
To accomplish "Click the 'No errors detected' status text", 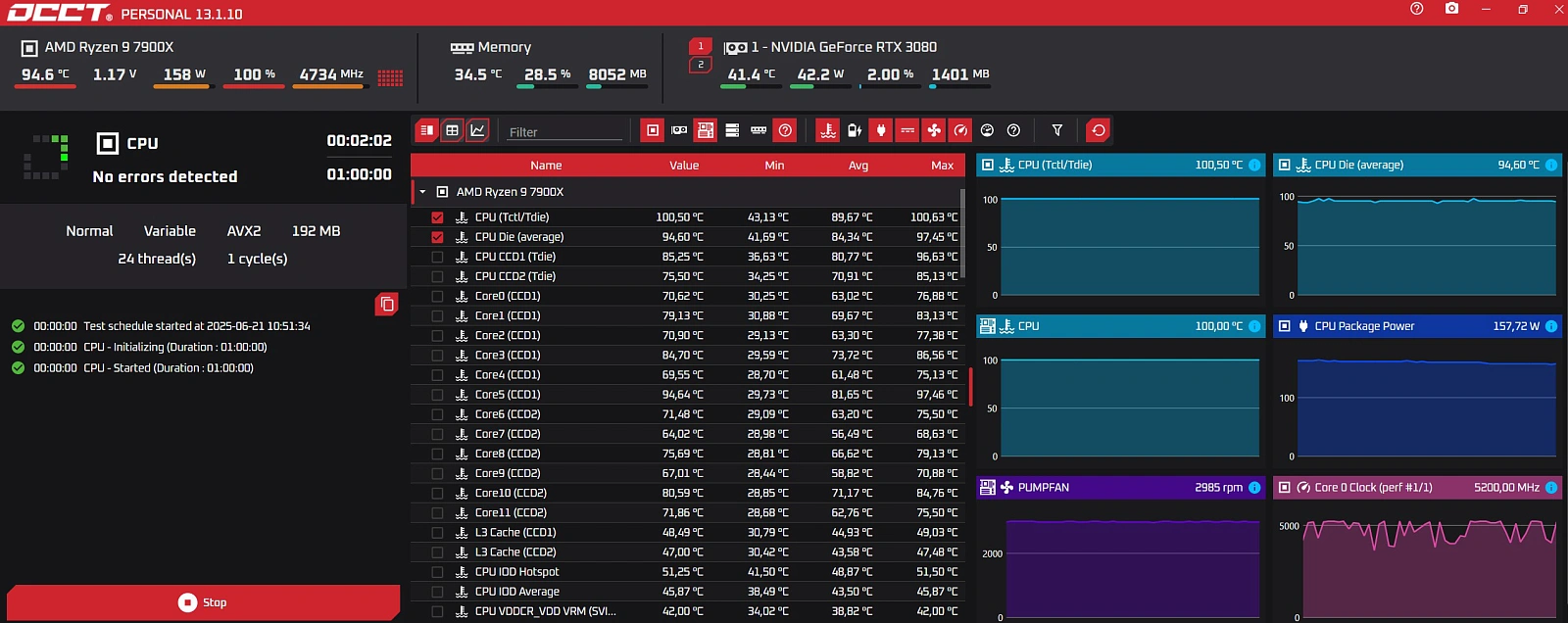I will tap(165, 176).
